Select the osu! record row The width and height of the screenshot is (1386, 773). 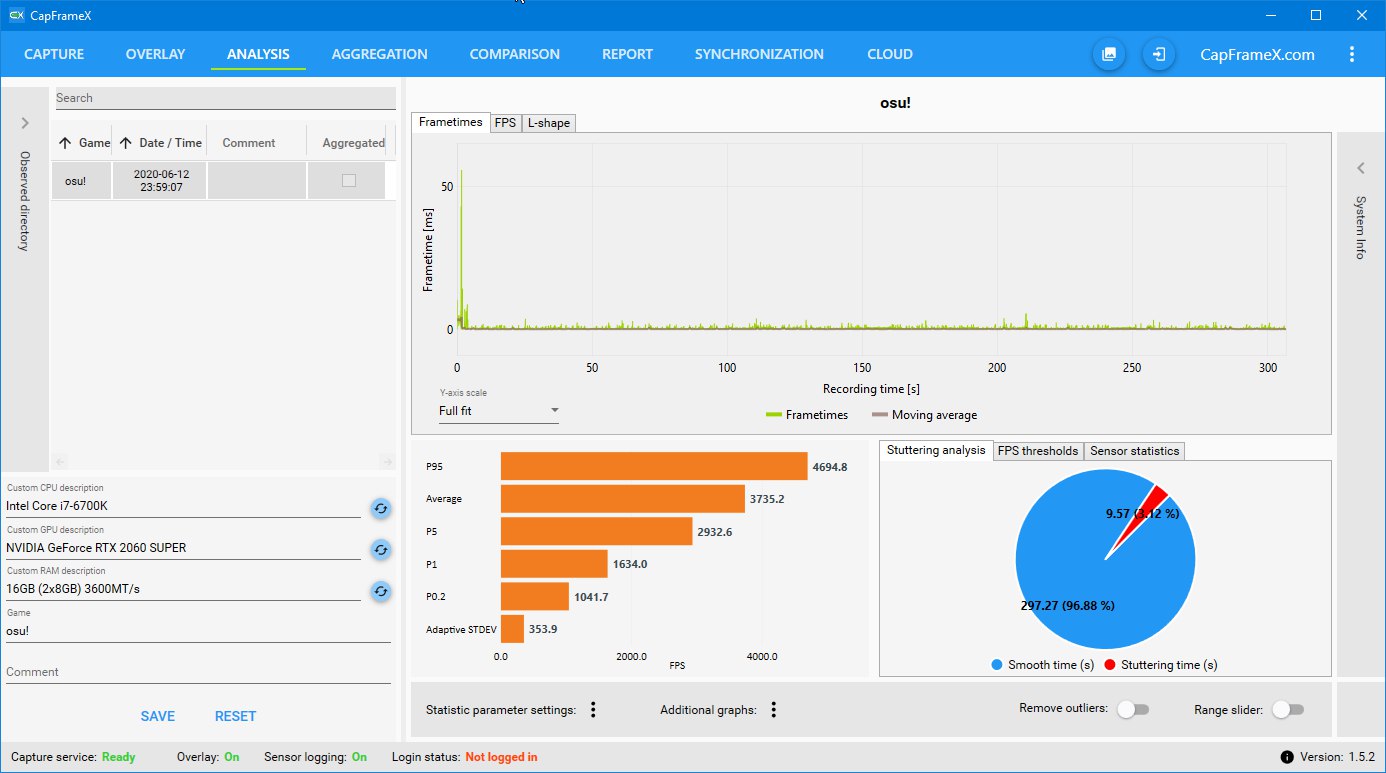218,181
